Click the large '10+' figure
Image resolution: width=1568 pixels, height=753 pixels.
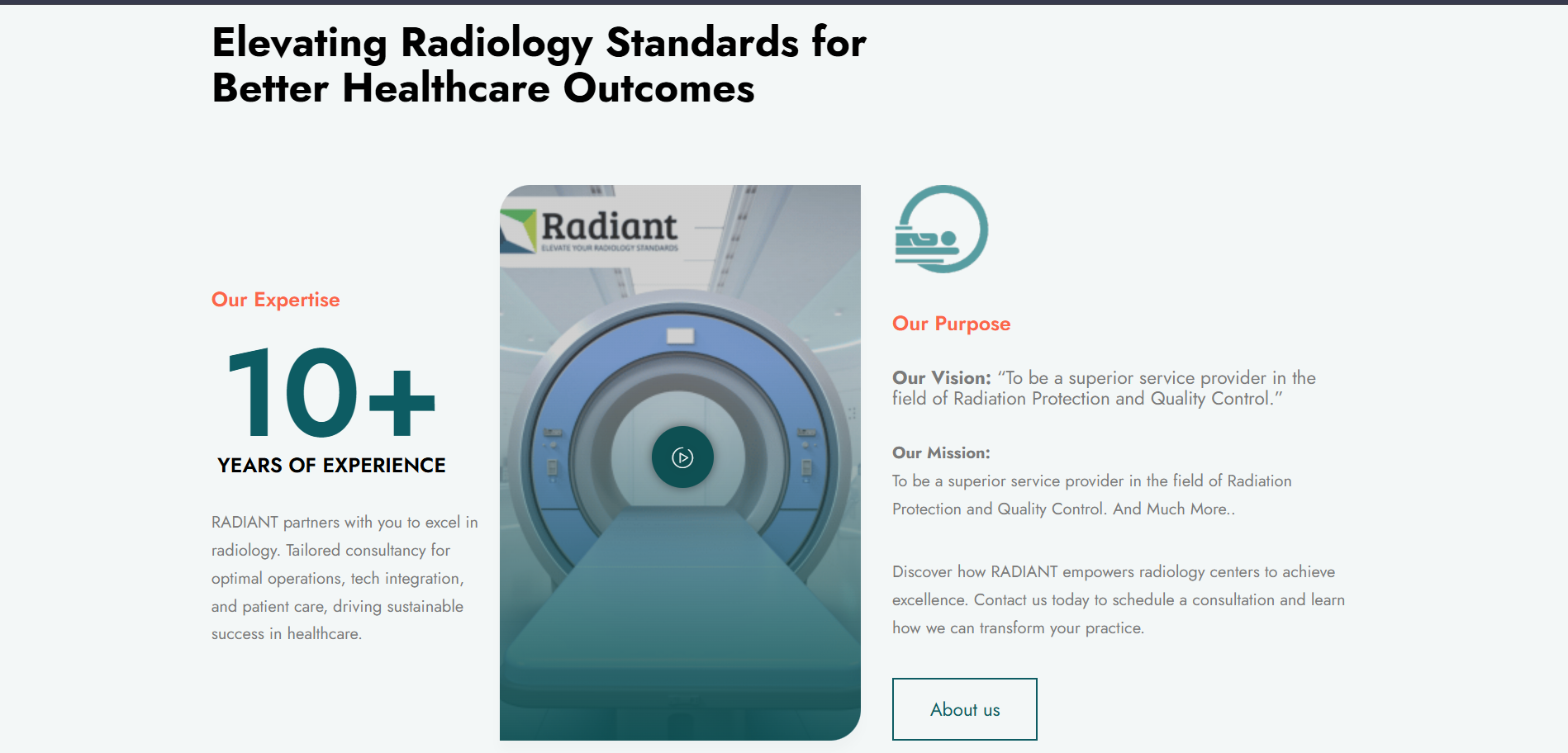coord(330,392)
